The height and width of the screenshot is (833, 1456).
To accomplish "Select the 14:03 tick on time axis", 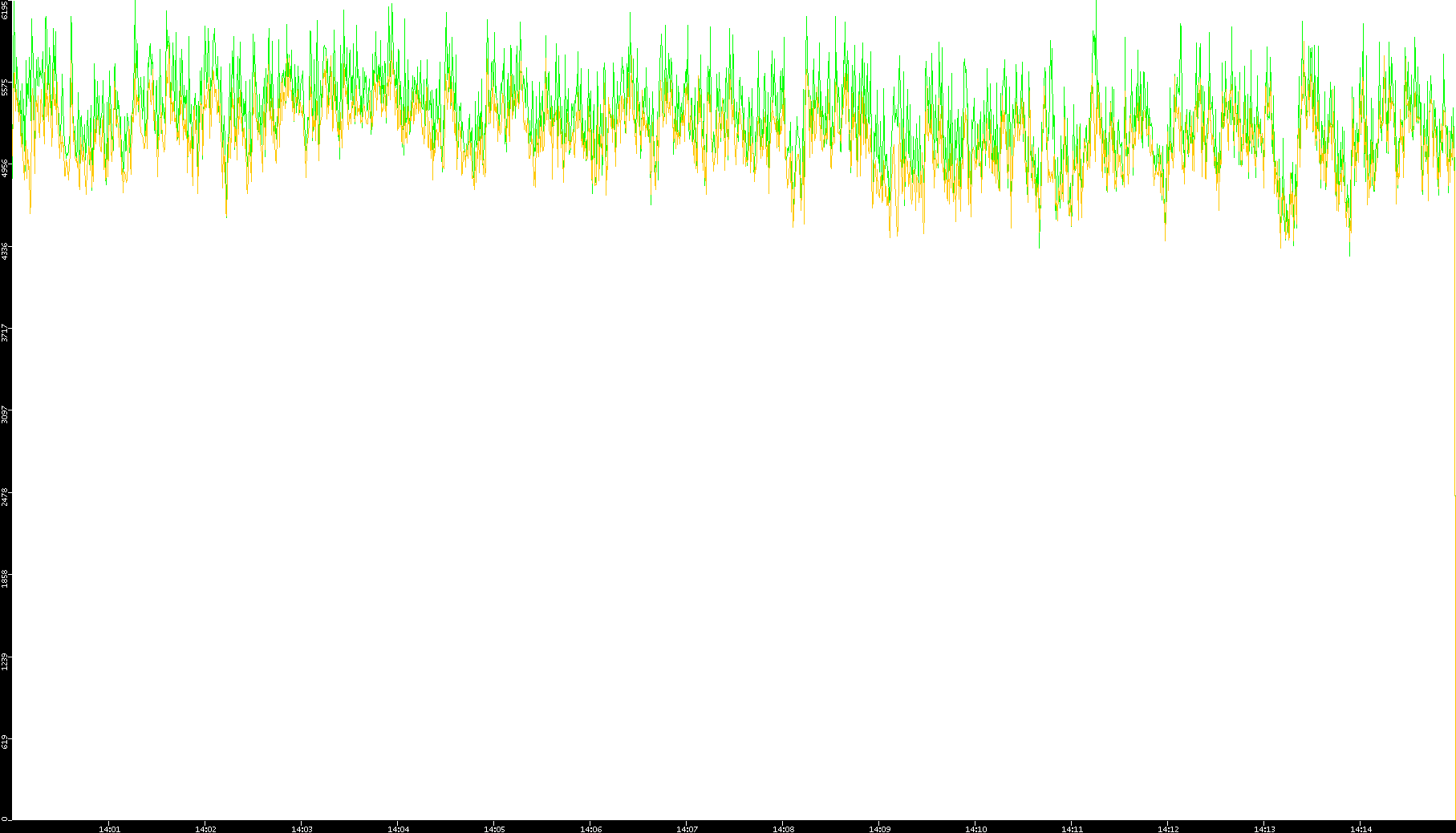I will click(302, 829).
